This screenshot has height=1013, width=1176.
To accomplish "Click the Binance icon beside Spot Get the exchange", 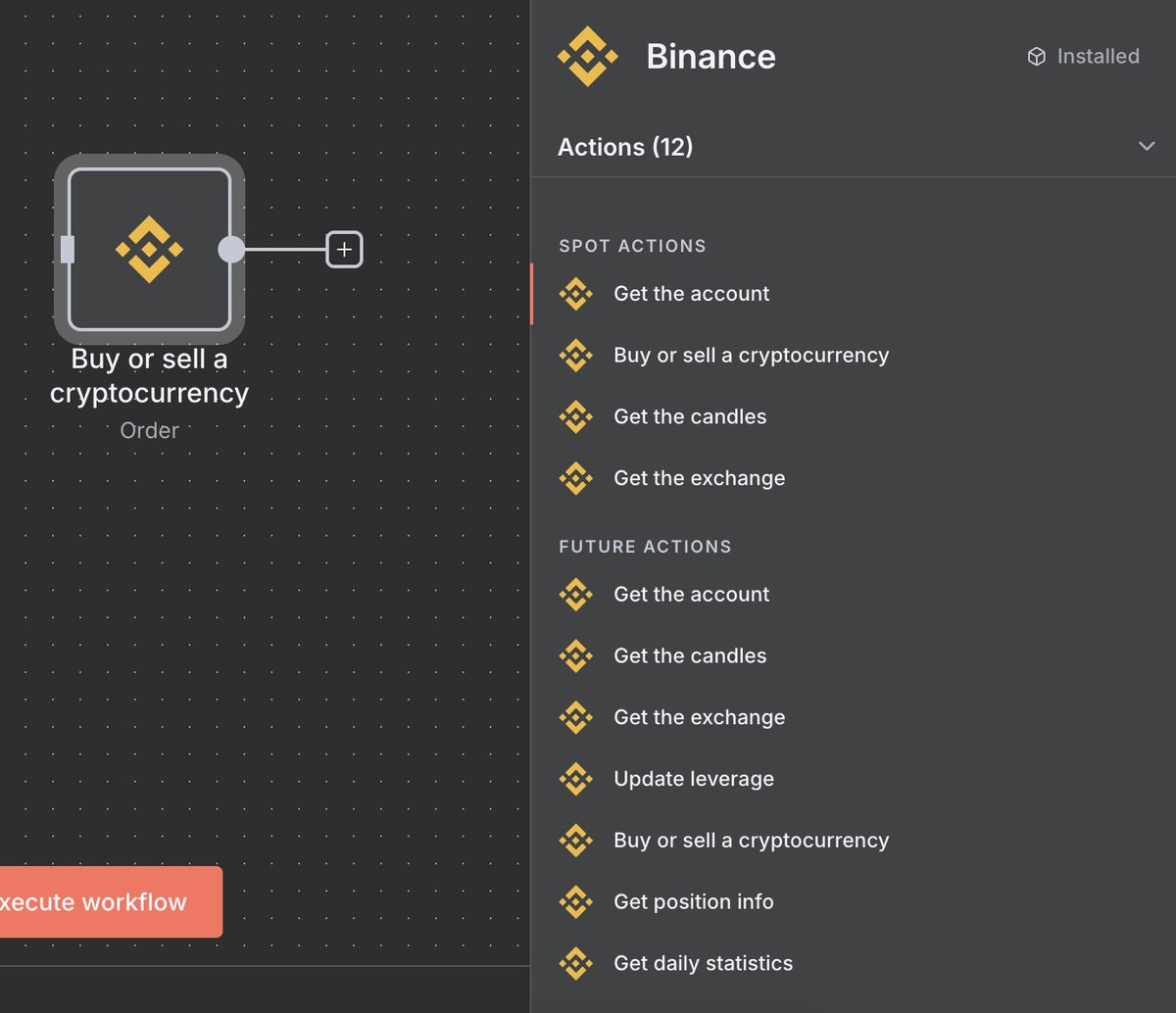I will [575, 479].
